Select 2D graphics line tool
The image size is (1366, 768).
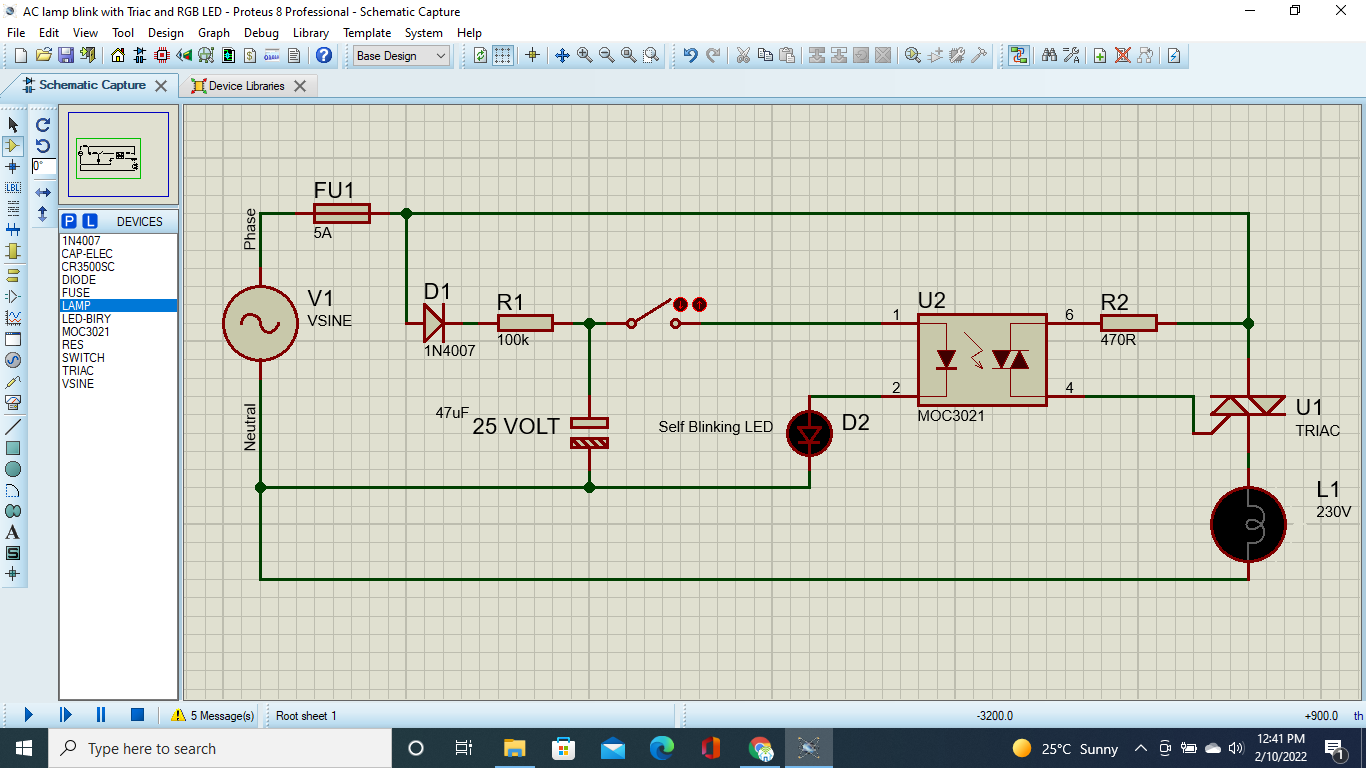13,426
